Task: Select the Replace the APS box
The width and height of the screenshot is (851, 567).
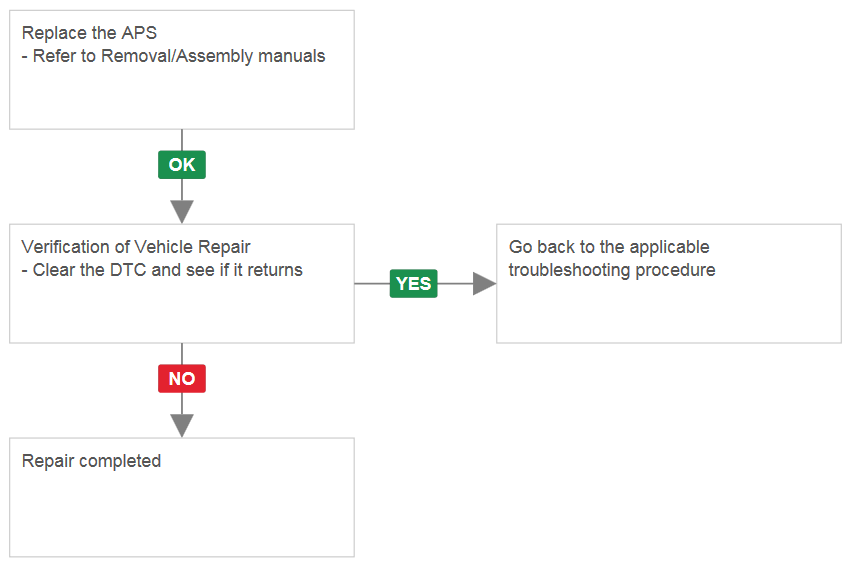Action: click(182, 69)
